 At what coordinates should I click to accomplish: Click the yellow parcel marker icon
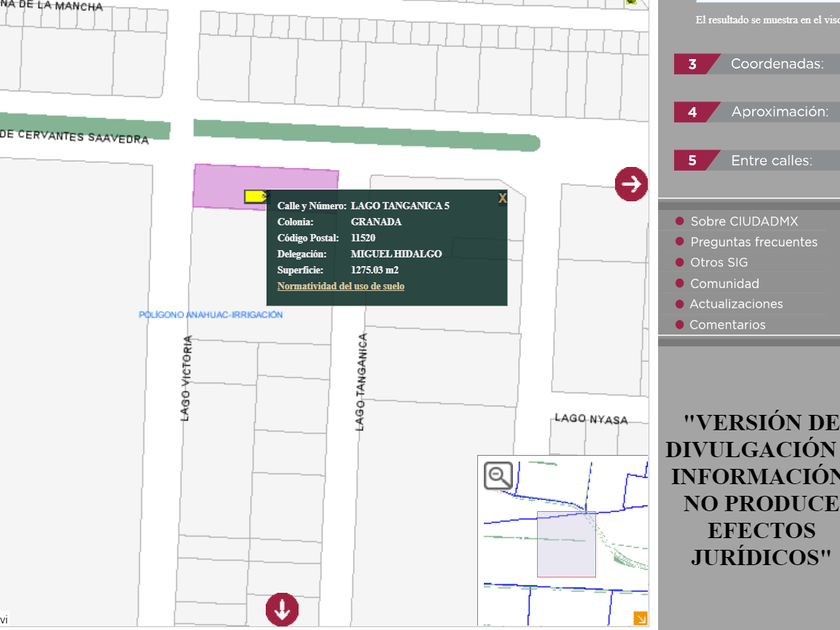coord(256,197)
